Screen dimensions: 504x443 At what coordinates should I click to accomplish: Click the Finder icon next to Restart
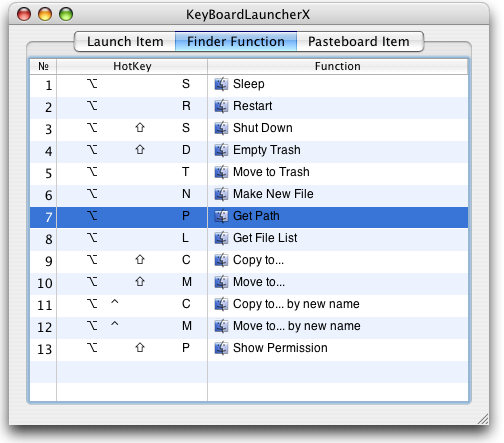click(221, 106)
